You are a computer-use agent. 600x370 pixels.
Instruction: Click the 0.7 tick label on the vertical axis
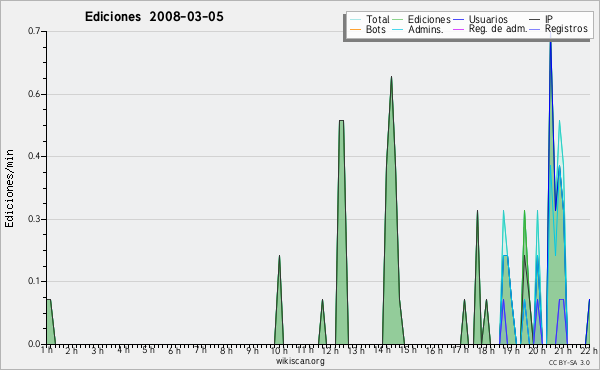coord(34,31)
